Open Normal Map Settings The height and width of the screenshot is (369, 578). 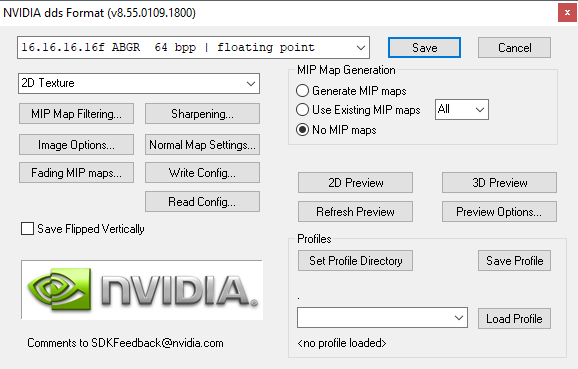pos(202,145)
